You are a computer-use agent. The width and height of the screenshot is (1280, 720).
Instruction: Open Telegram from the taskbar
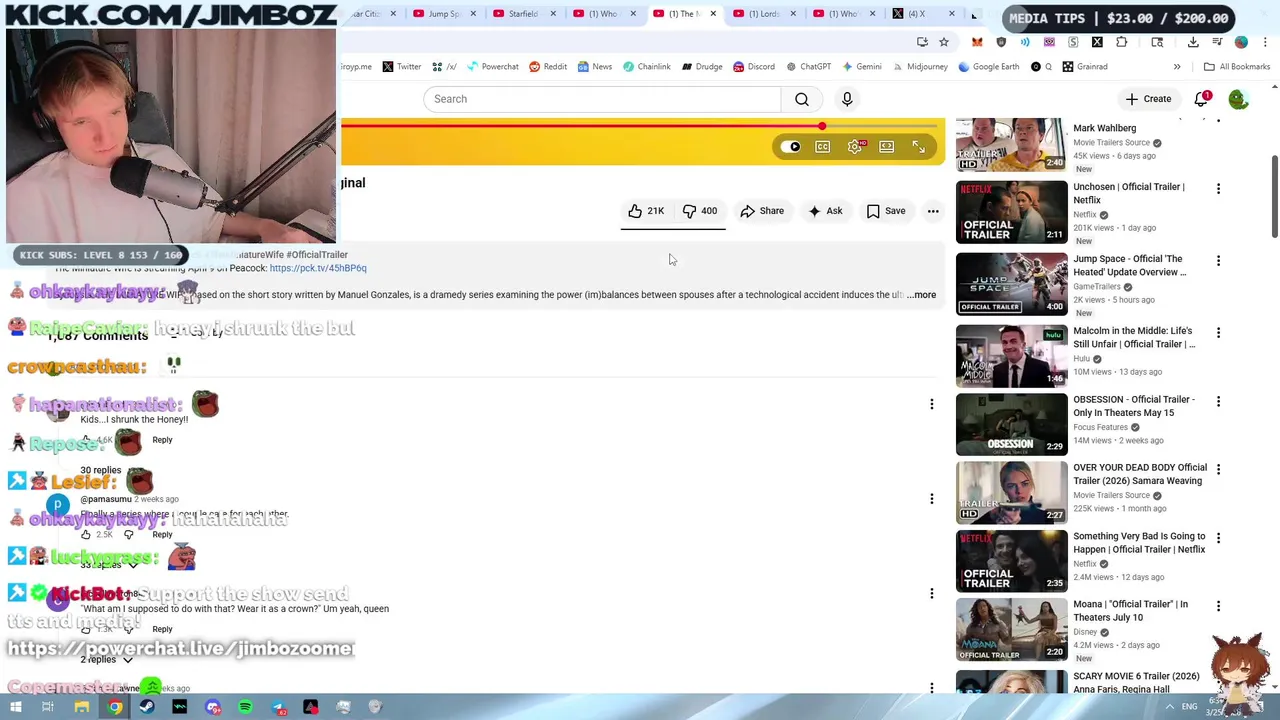(x=278, y=707)
